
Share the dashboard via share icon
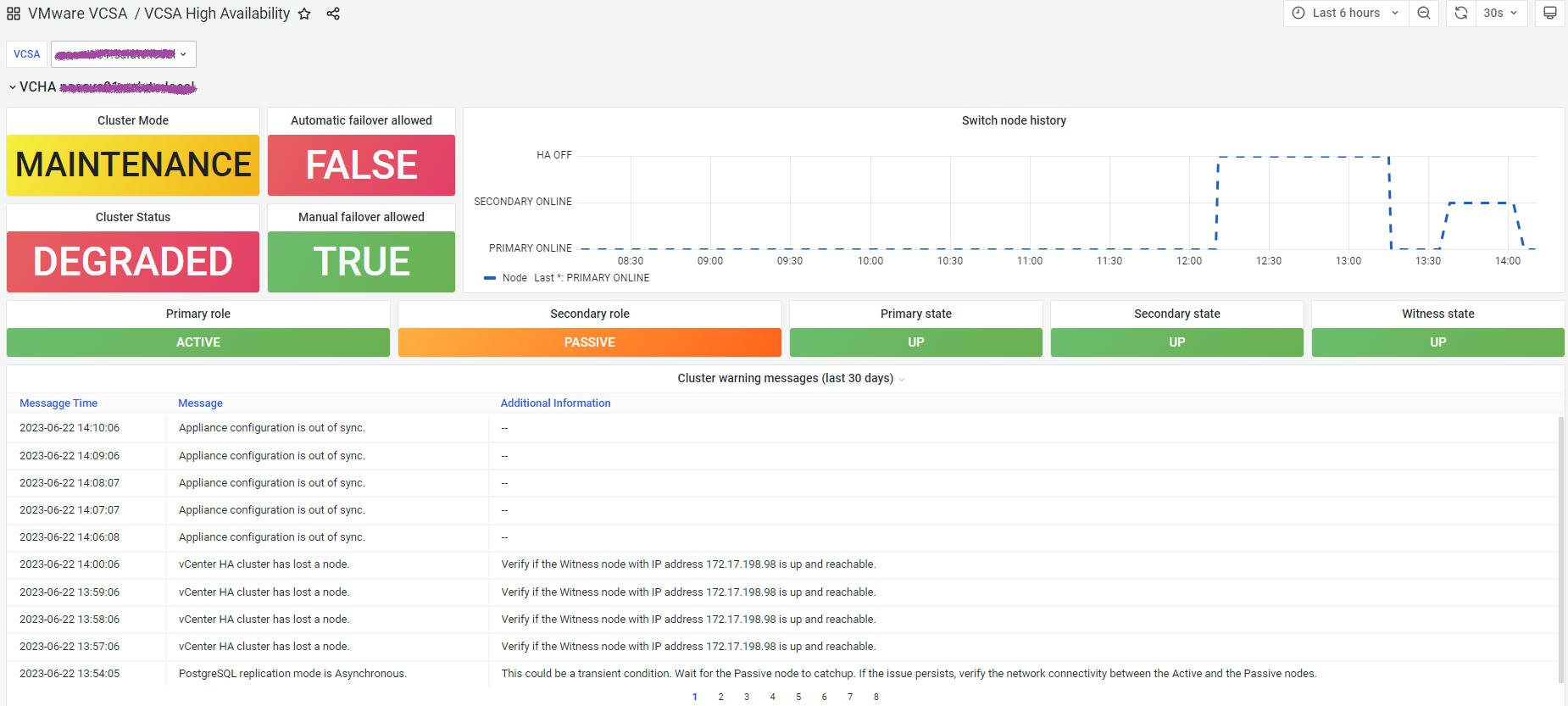point(333,14)
